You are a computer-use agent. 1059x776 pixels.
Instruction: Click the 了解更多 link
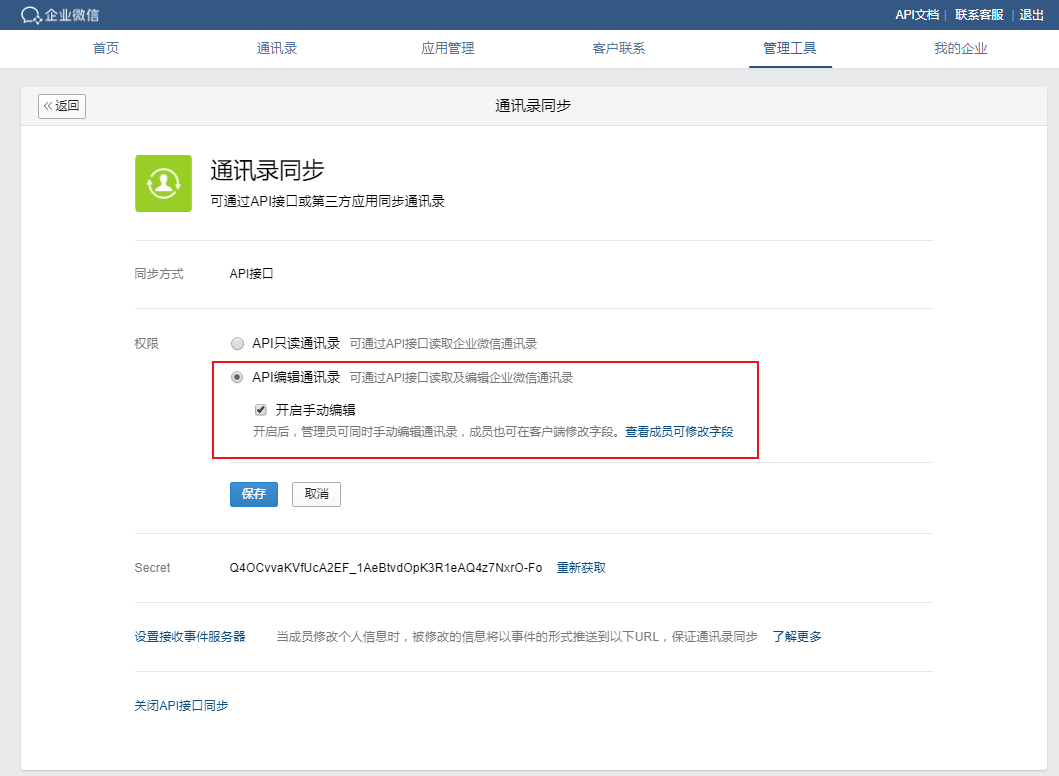(797, 636)
